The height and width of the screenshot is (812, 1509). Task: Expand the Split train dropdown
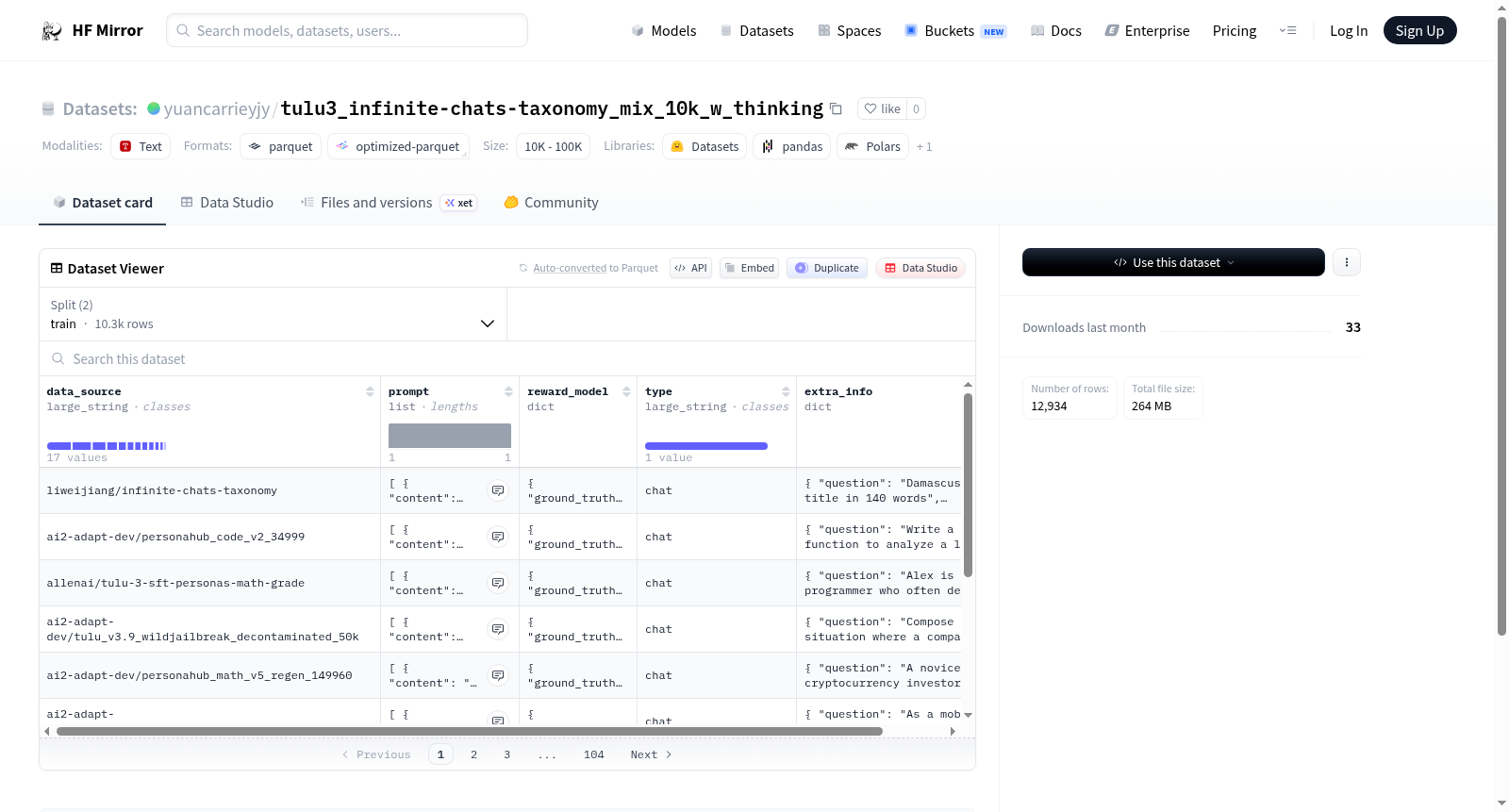273,314
